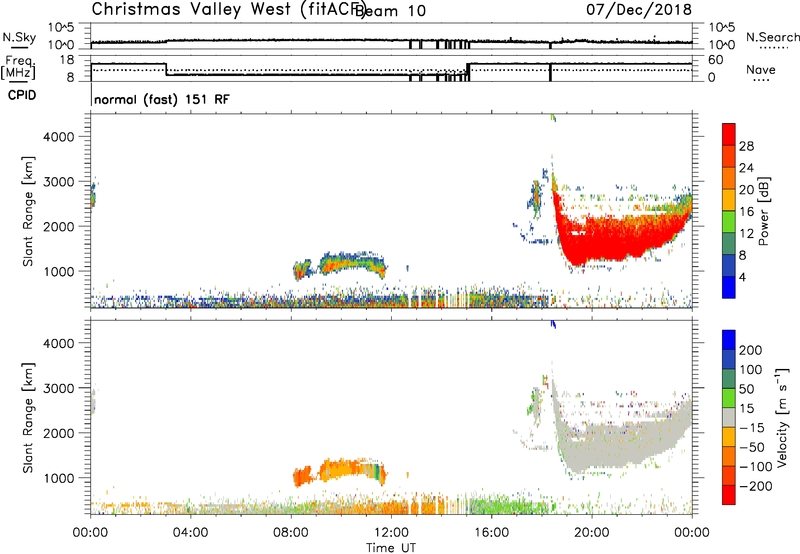Click the N.Search legend label

point(772,37)
